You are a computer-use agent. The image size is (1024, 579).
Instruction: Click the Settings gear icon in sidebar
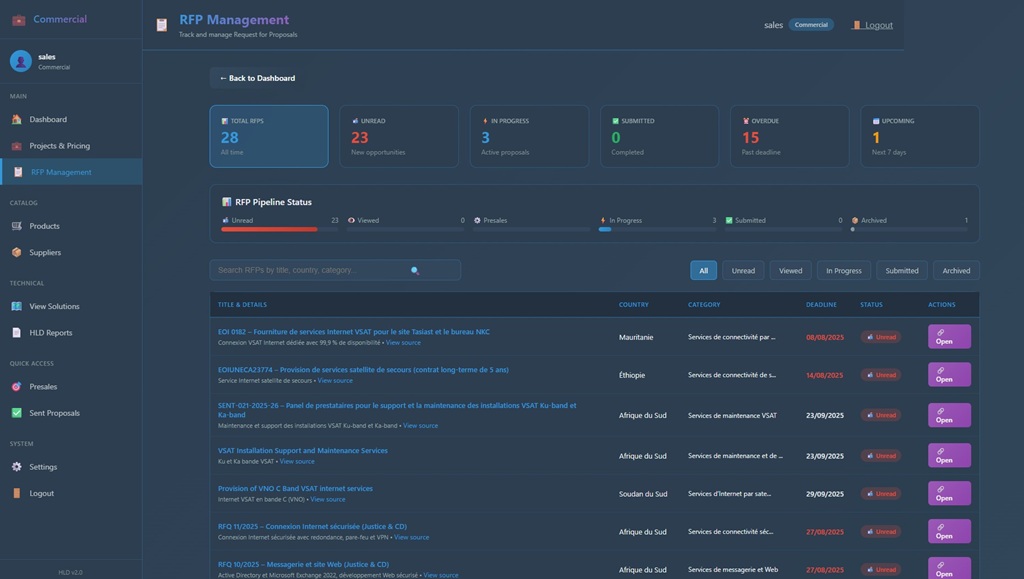tap(16, 467)
